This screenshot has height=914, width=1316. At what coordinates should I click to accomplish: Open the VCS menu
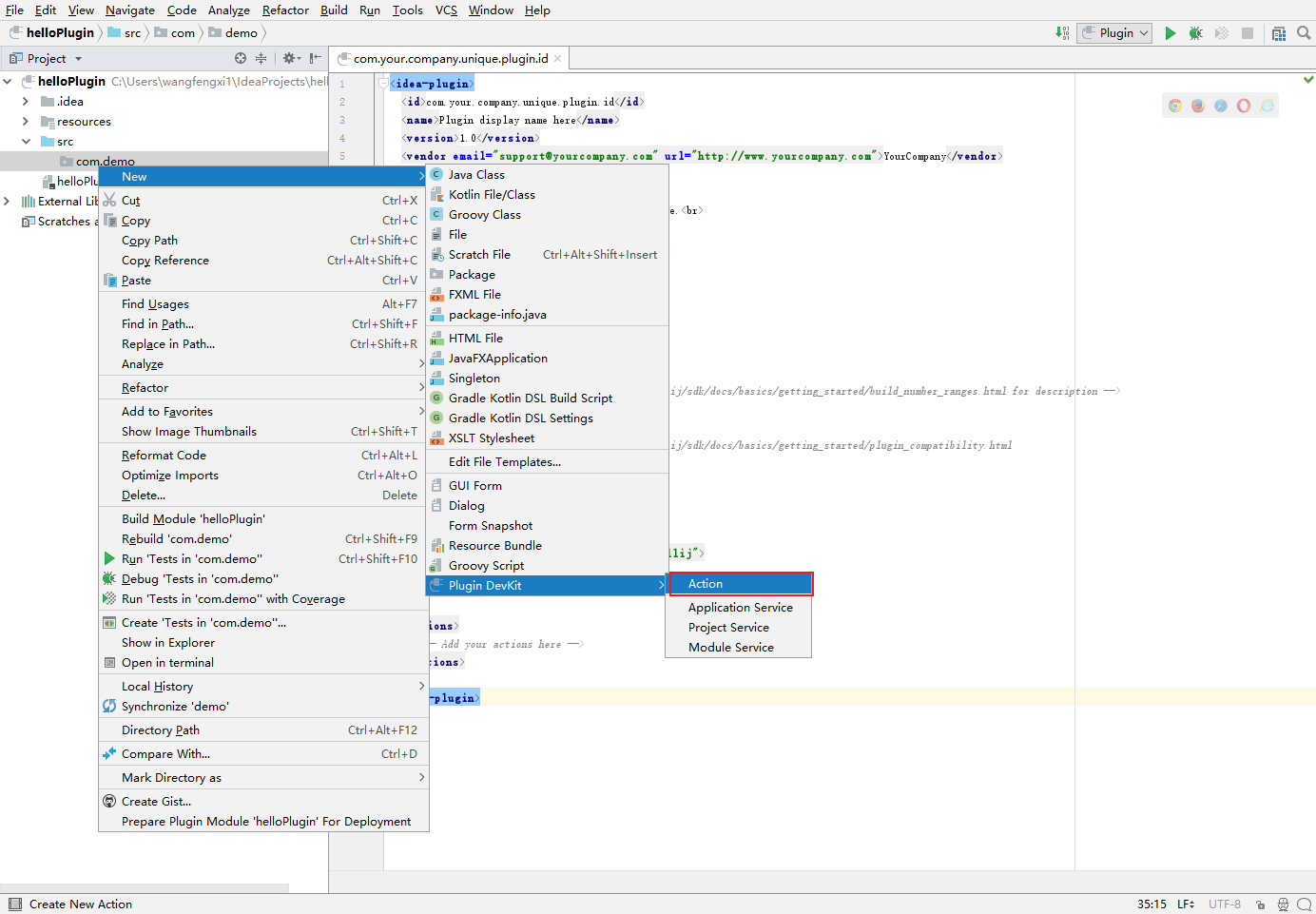click(446, 10)
